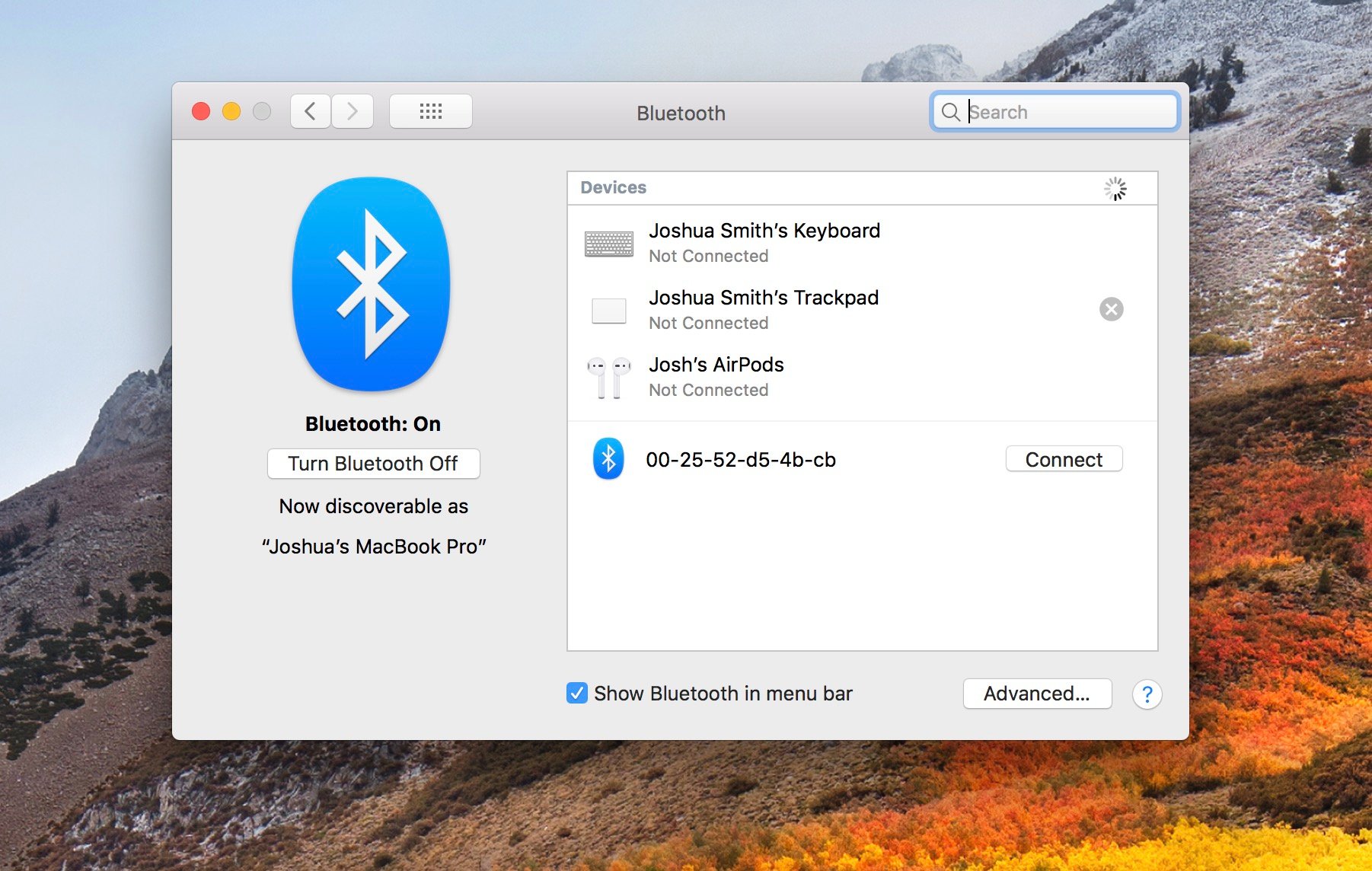The height and width of the screenshot is (871, 1372).
Task: Click the "Now discoverable as" label
Action: tap(374, 506)
